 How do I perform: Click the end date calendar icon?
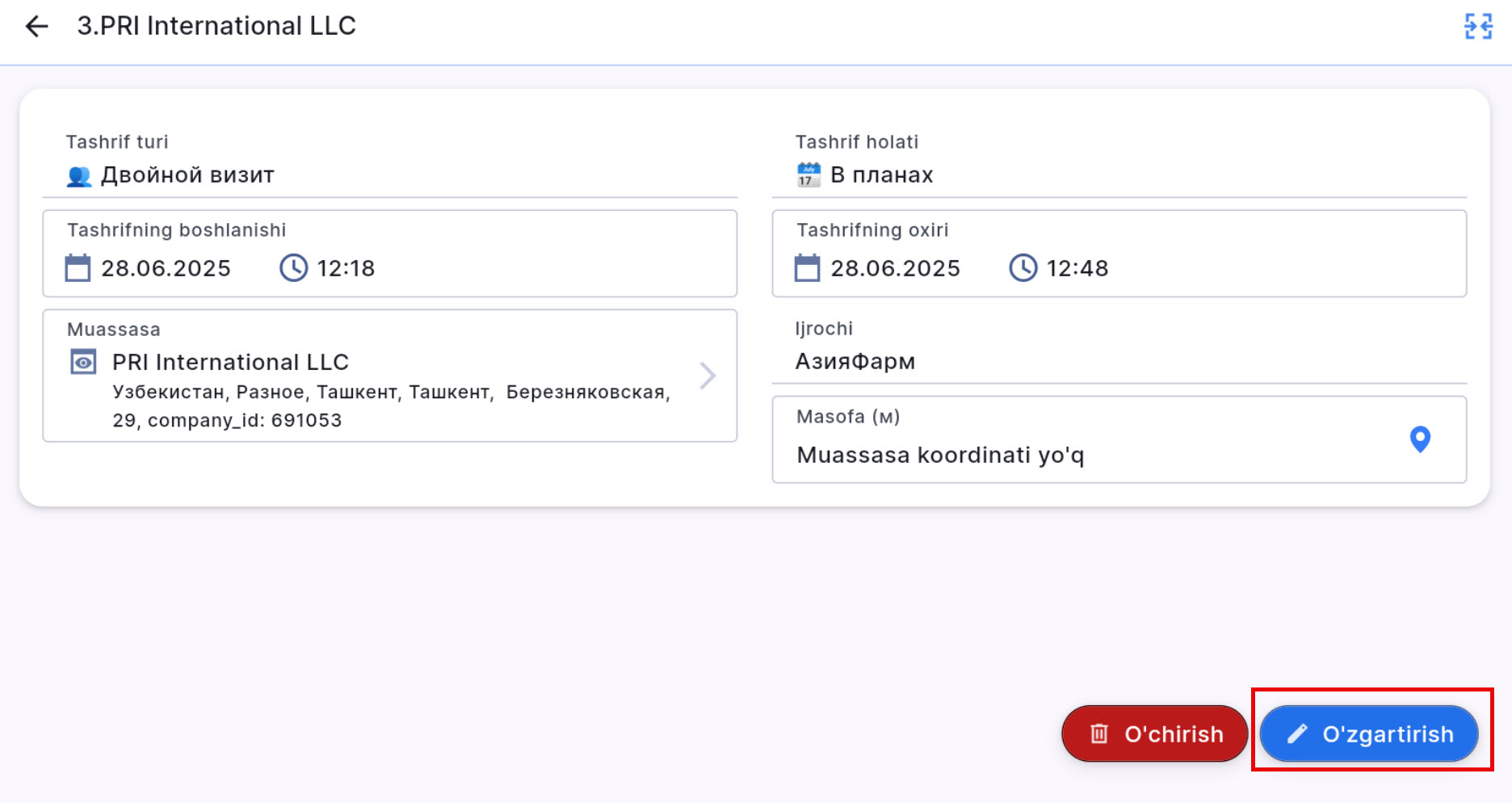(x=807, y=268)
